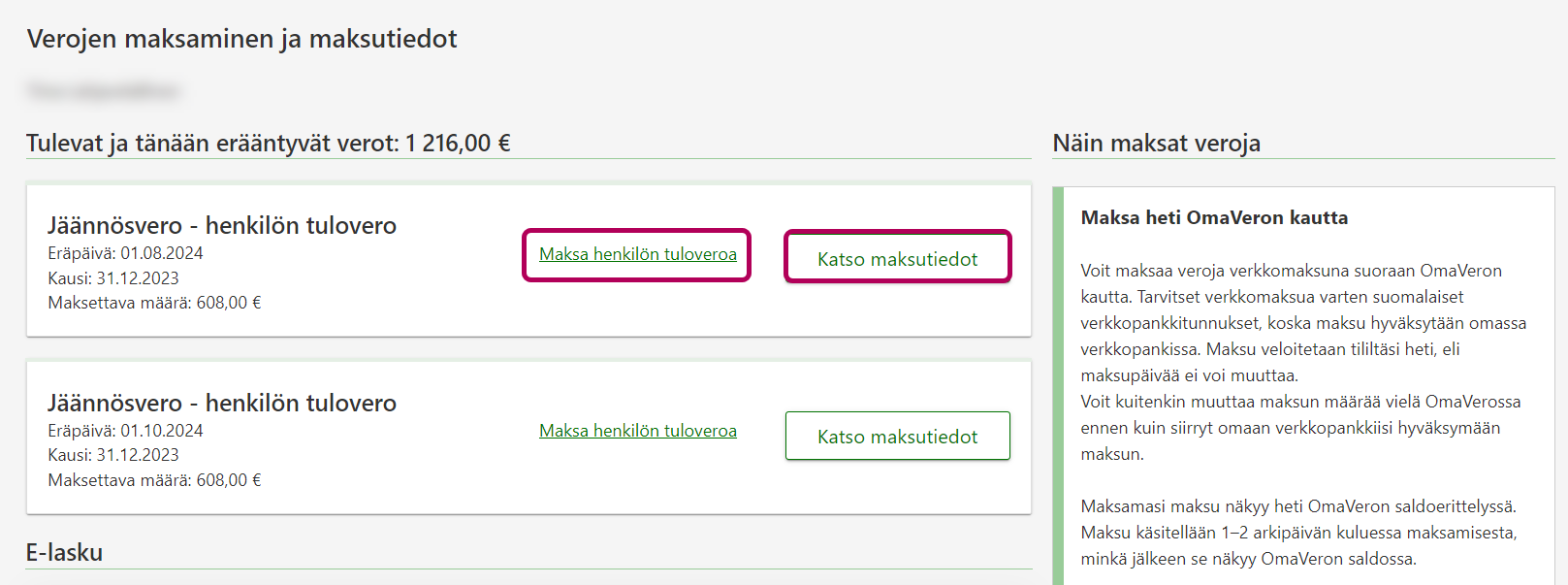Select 'Jäännösvero - henkilön tulovero' title in first card
The width and height of the screenshot is (1568, 585).
[x=222, y=225]
